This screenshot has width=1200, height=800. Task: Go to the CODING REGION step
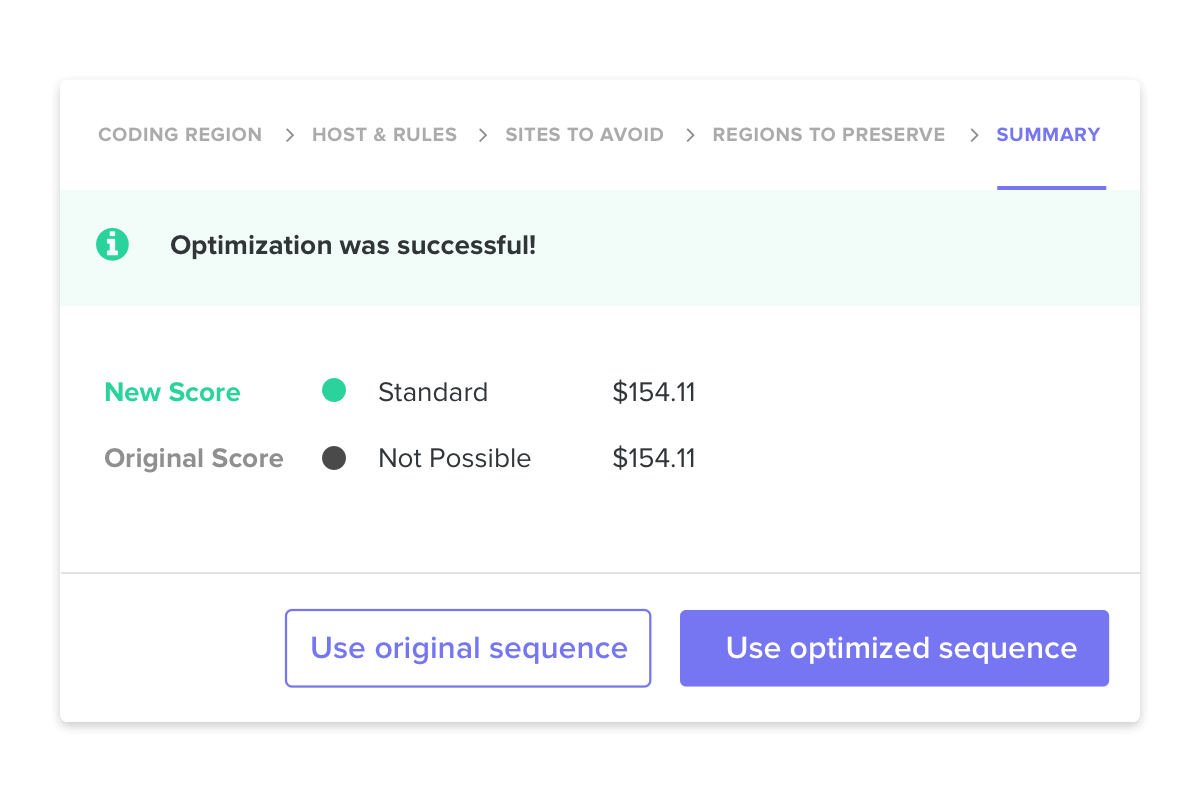180,135
